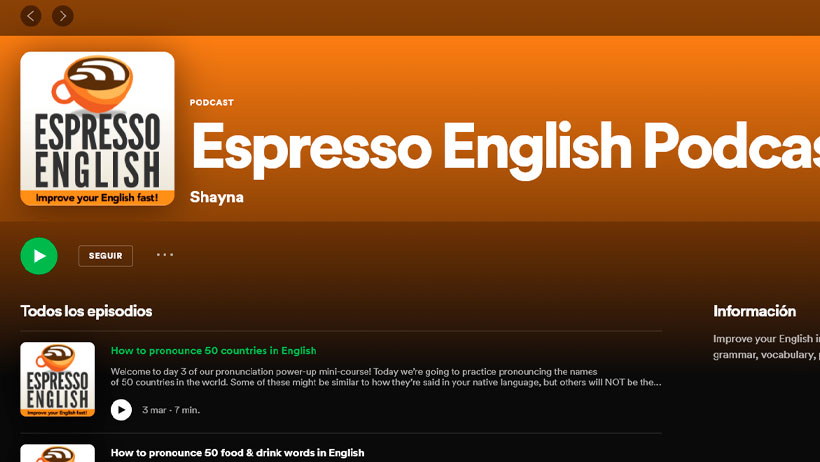Click the Información heading
The height and width of the screenshot is (462, 820).
[755, 311]
